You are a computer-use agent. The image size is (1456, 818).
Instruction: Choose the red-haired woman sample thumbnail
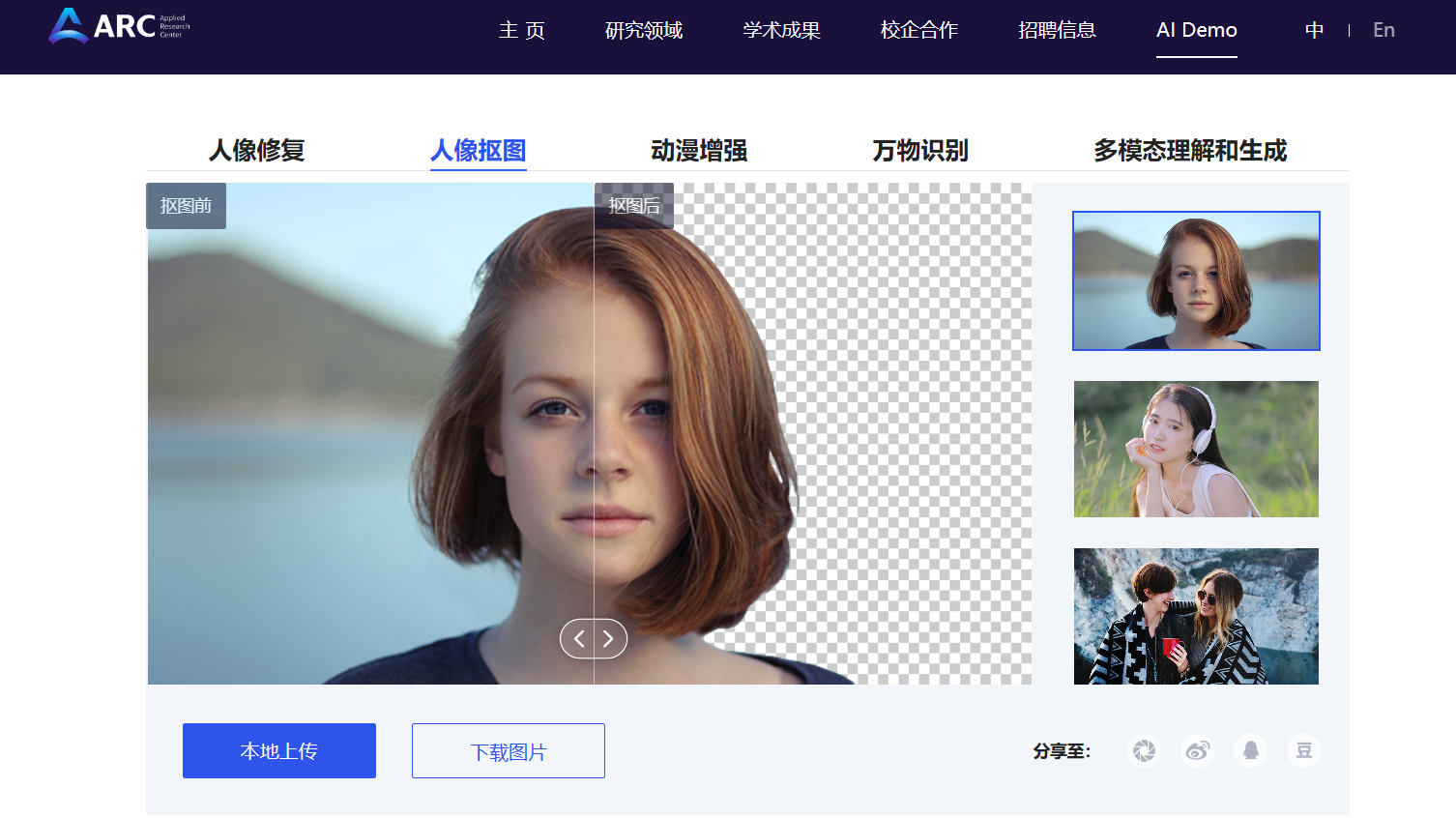click(1196, 280)
